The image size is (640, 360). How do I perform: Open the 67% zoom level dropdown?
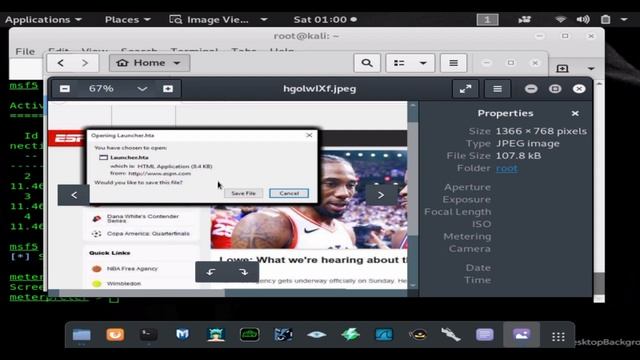pos(142,89)
